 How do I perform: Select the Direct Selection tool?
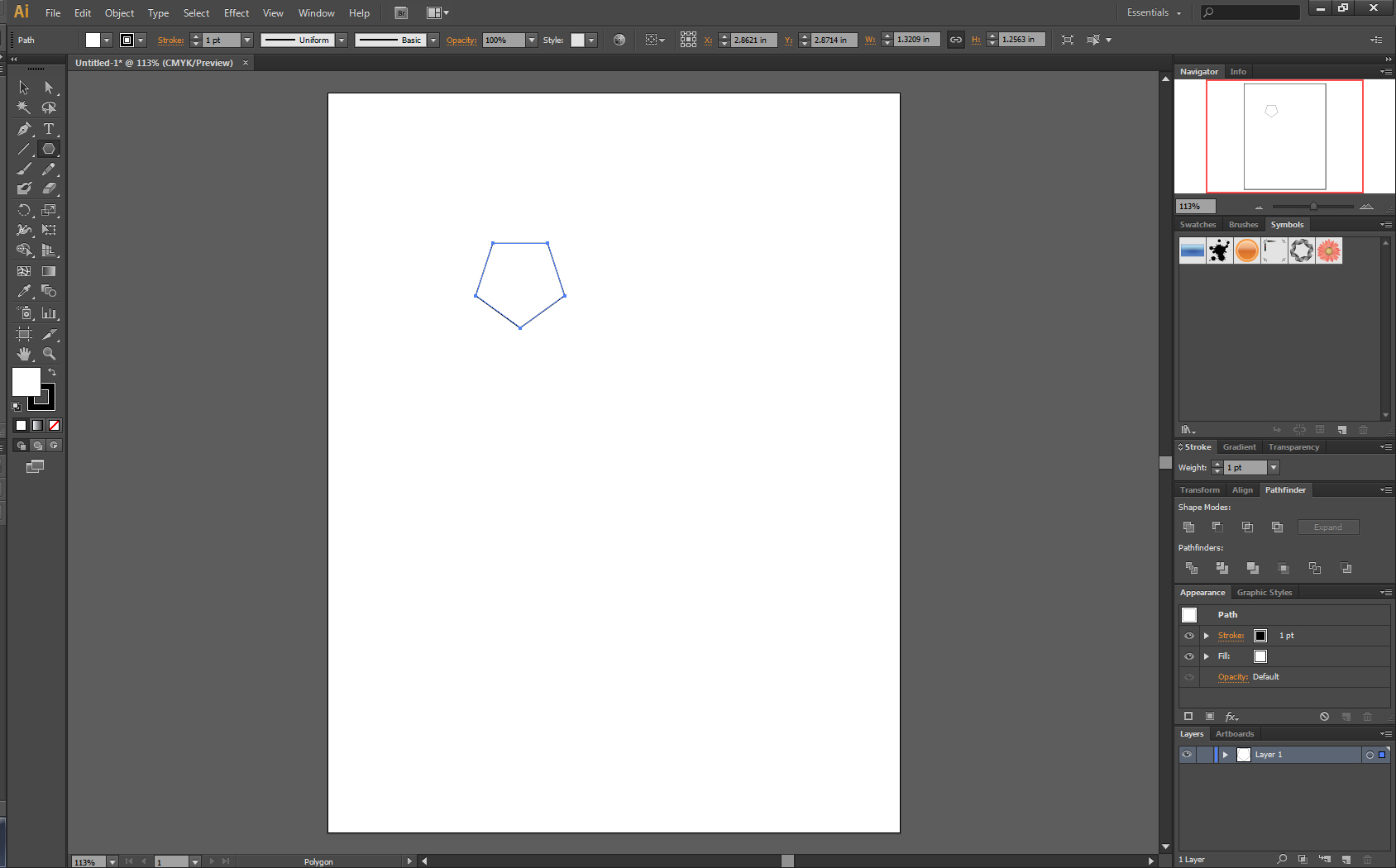click(x=49, y=87)
